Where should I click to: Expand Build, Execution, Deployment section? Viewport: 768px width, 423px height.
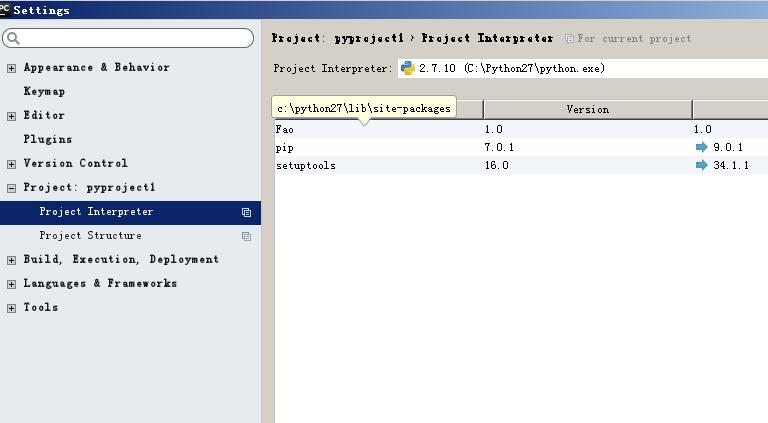point(11,260)
